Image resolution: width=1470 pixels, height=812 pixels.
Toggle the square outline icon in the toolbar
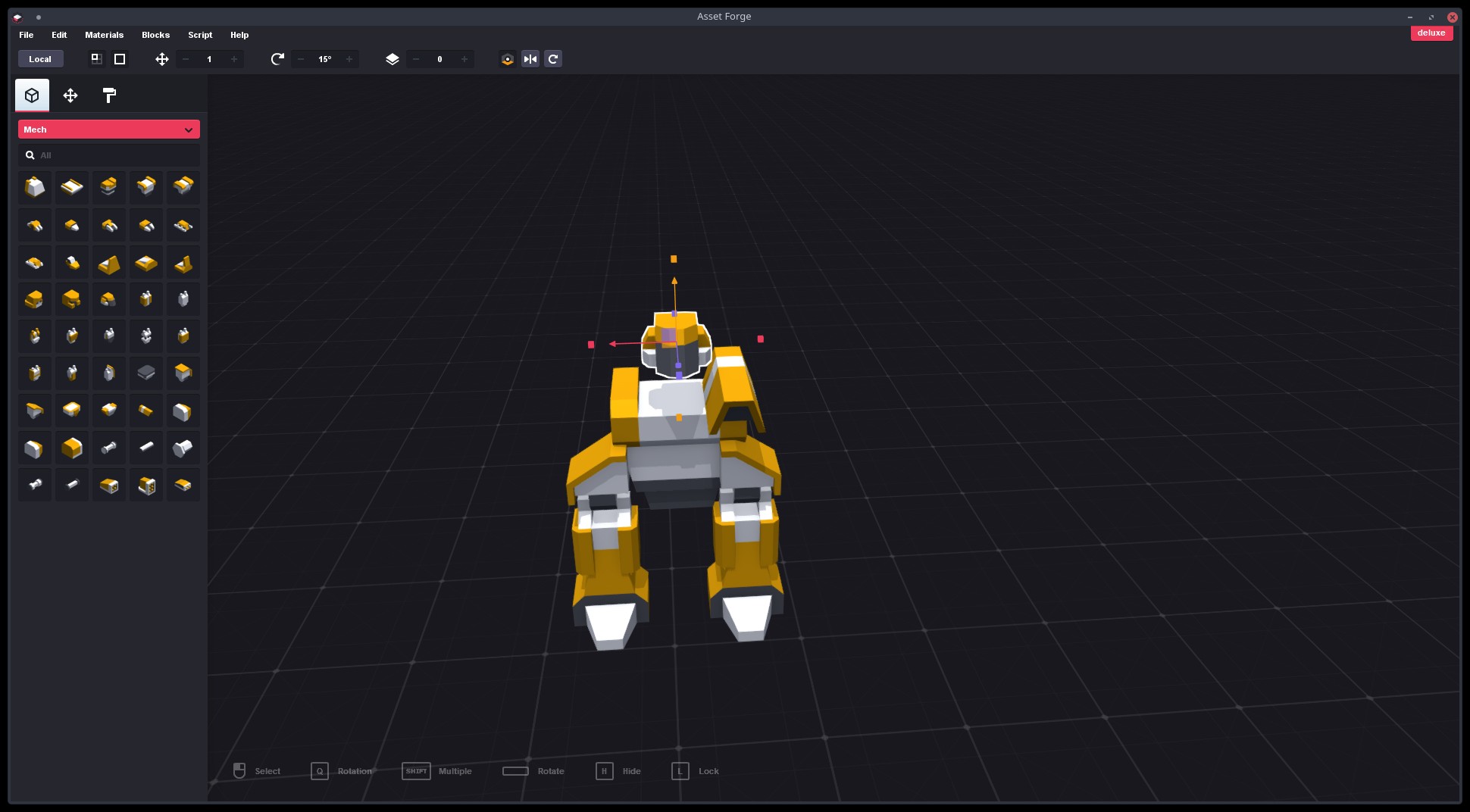(120, 59)
